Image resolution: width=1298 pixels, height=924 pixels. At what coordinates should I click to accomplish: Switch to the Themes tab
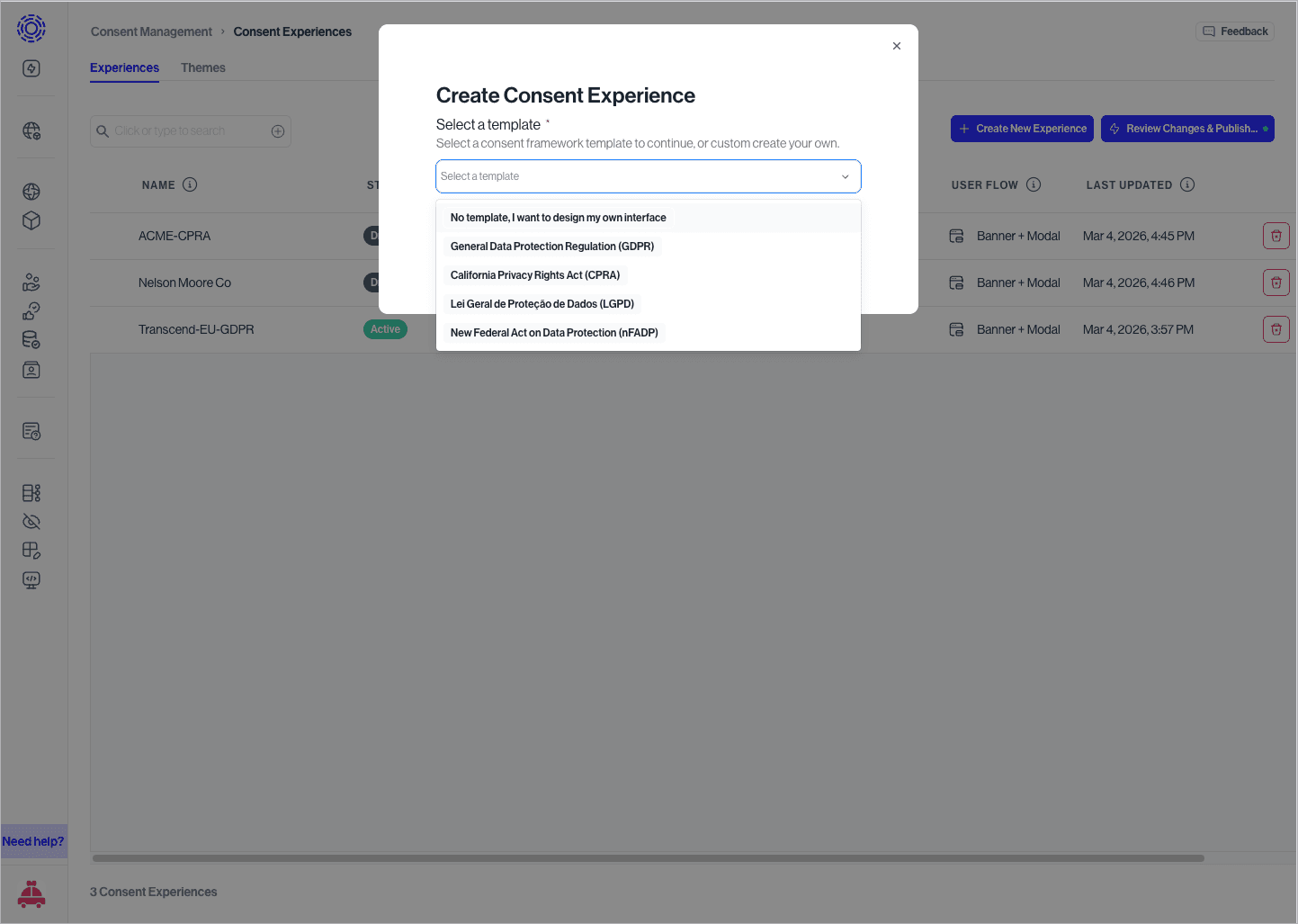tap(202, 67)
